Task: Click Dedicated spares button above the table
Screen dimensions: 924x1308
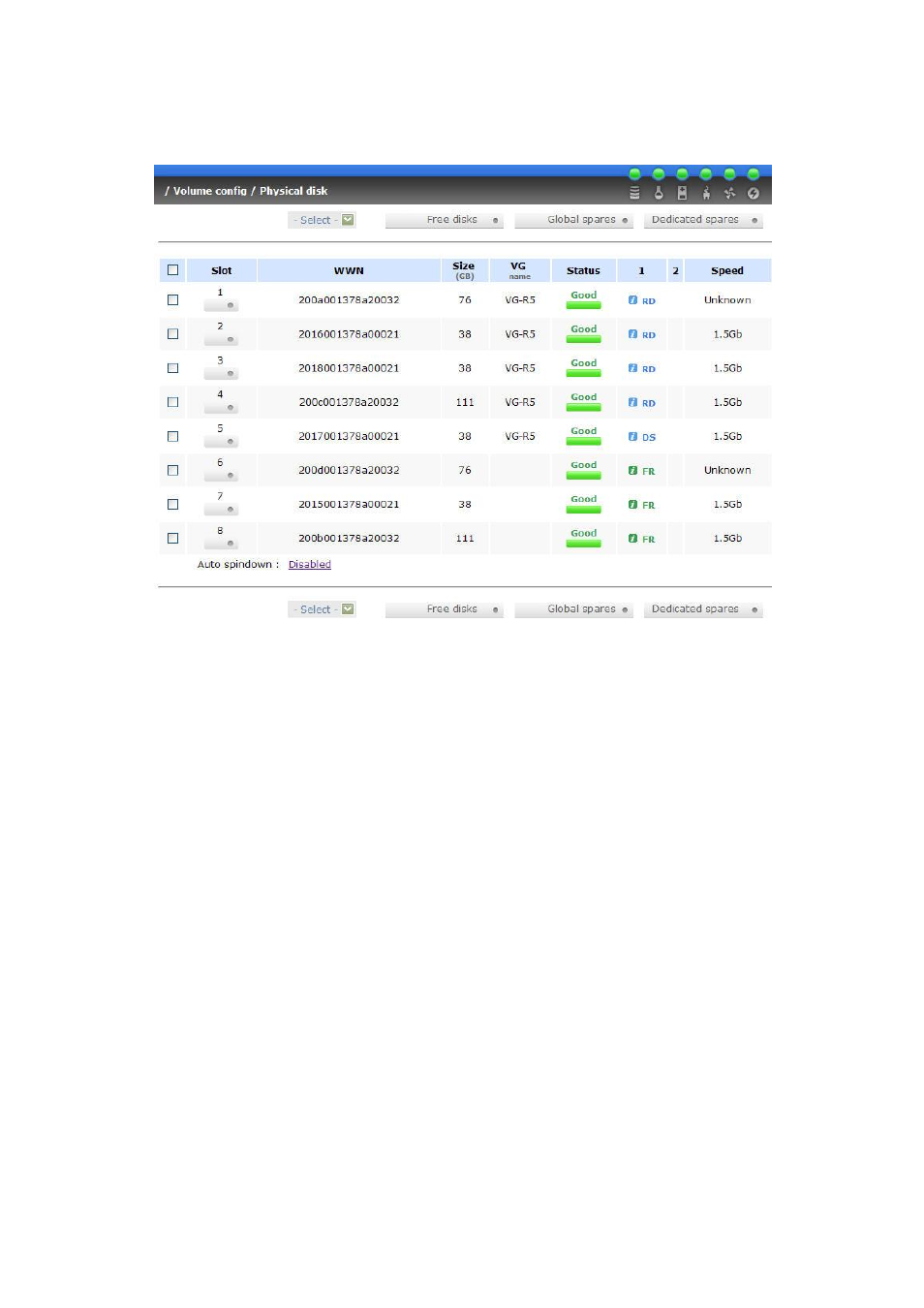Action: tap(703, 220)
